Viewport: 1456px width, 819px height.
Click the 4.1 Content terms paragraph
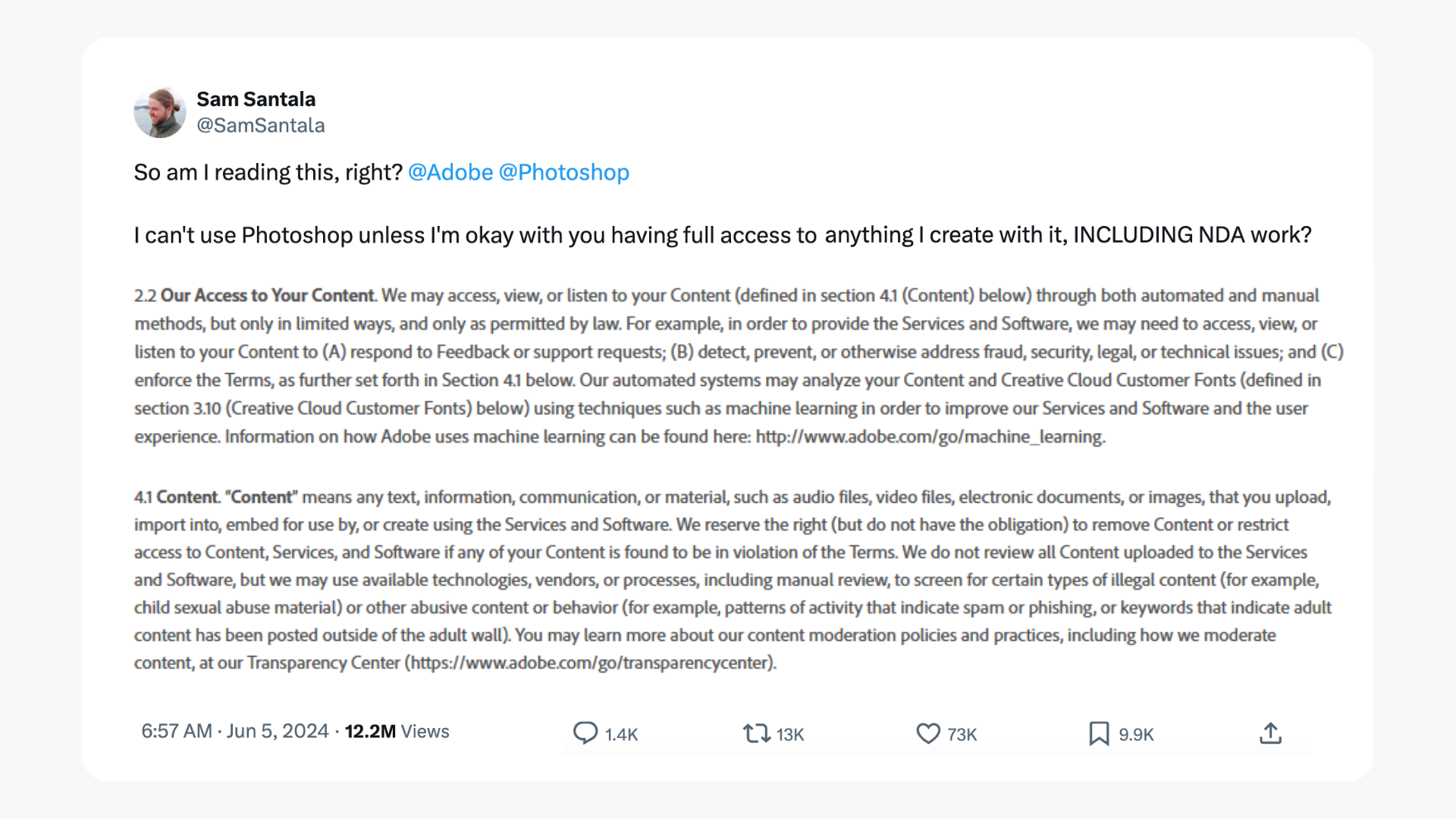coord(728,579)
